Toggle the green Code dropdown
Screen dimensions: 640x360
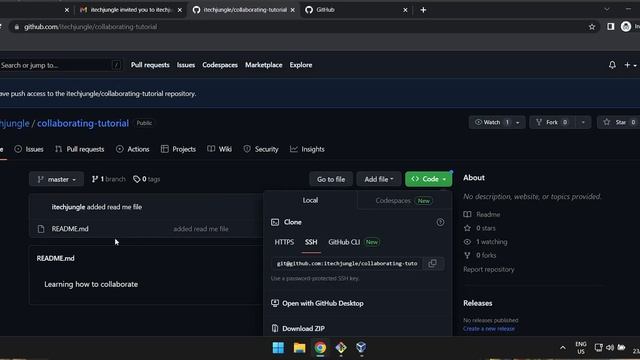click(x=429, y=179)
